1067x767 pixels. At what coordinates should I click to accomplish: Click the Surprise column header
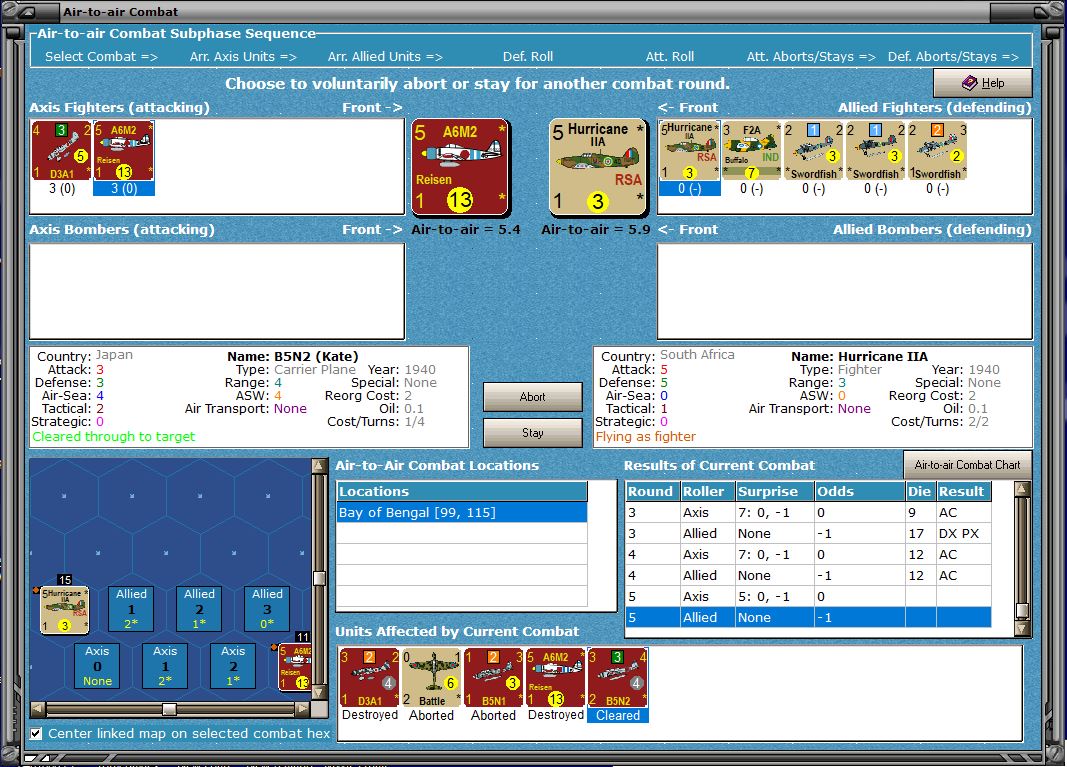774,491
